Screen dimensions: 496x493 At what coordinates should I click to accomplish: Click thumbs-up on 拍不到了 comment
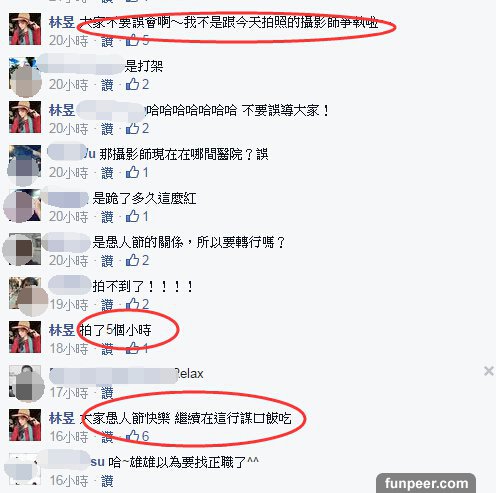[132, 304]
